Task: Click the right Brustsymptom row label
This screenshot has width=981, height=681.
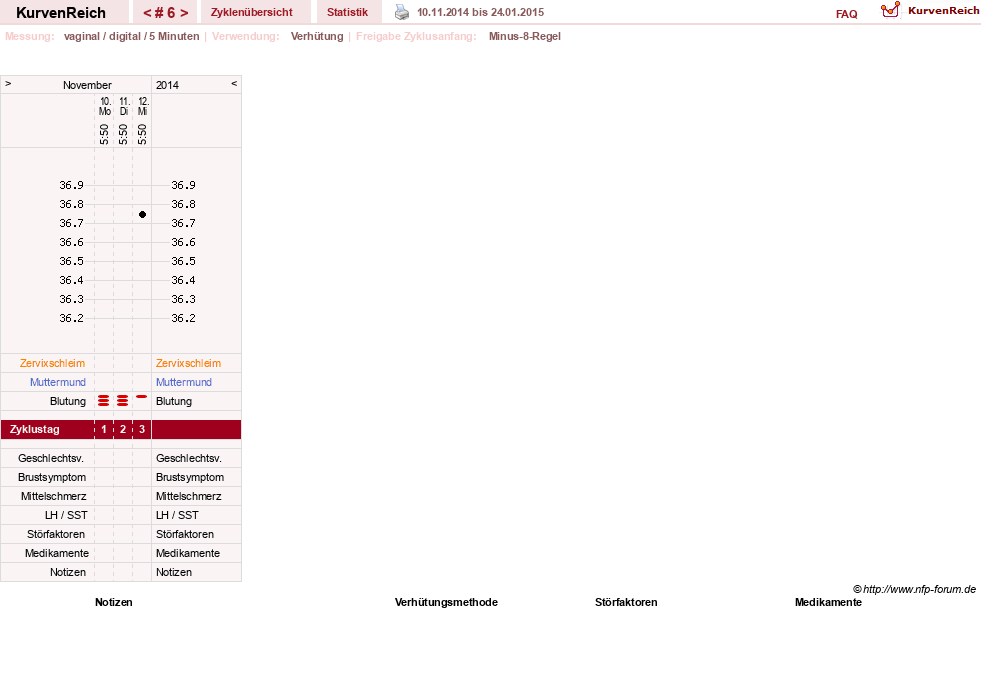Action: 190,477
